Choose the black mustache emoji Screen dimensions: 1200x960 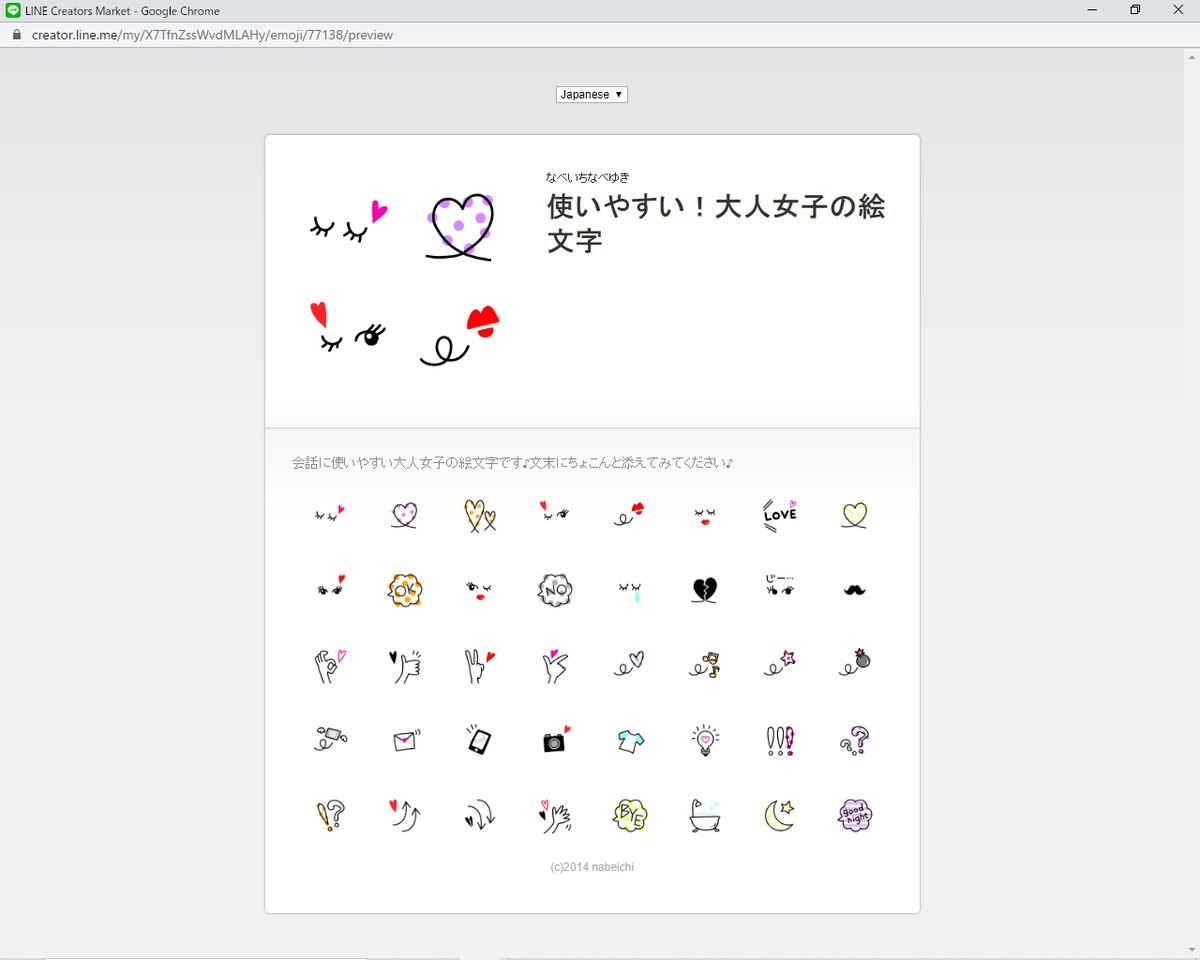click(x=854, y=590)
